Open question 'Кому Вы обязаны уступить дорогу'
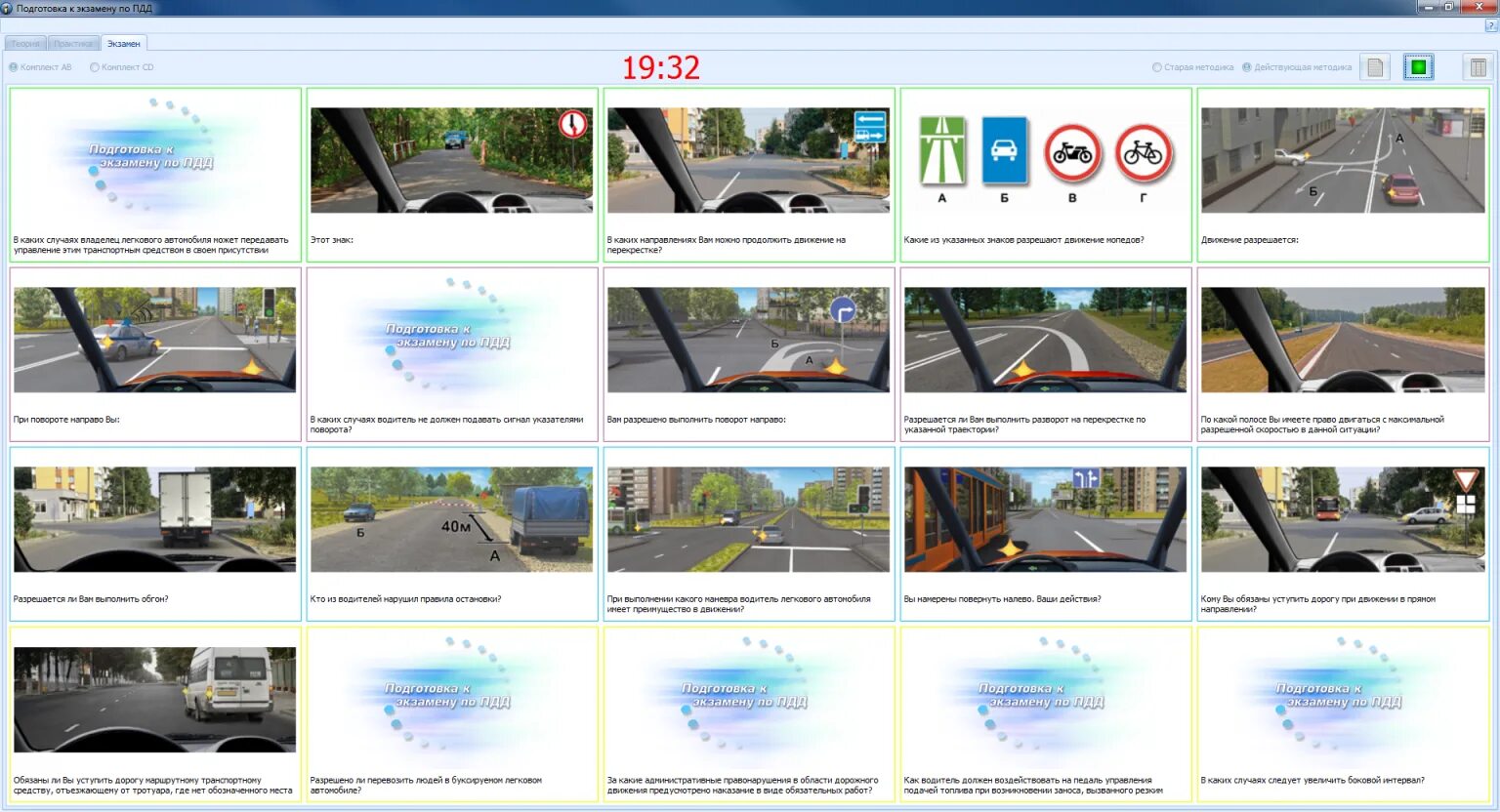The width and height of the screenshot is (1500, 812). tap(1343, 534)
